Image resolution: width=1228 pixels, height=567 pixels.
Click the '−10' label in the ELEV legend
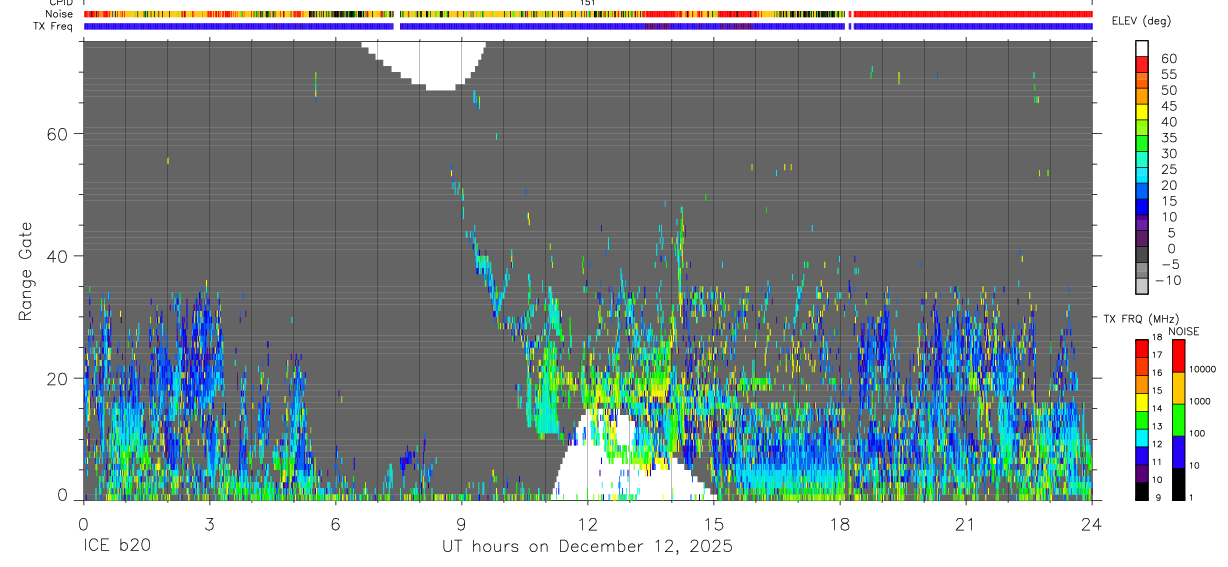coord(1168,281)
